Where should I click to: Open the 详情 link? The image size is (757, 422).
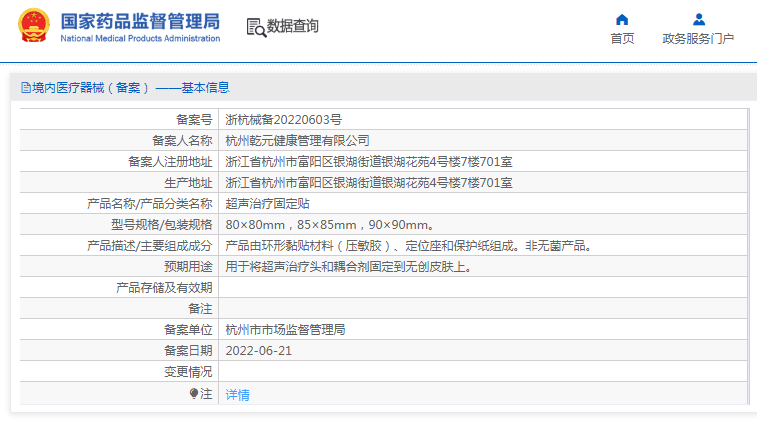coord(238,395)
